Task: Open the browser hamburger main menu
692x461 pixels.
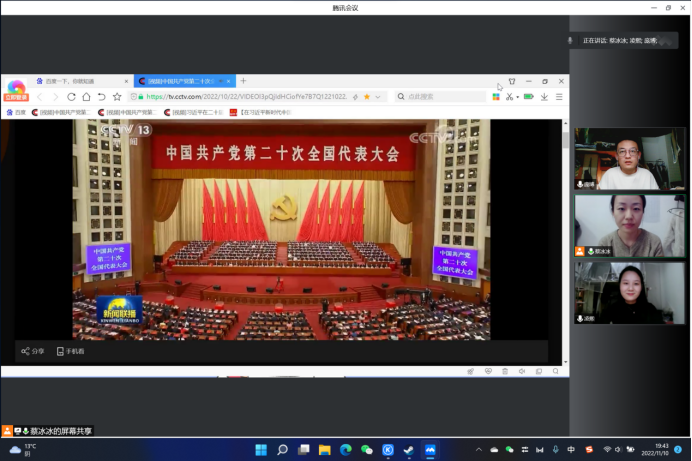Action: pyautogui.click(x=558, y=97)
